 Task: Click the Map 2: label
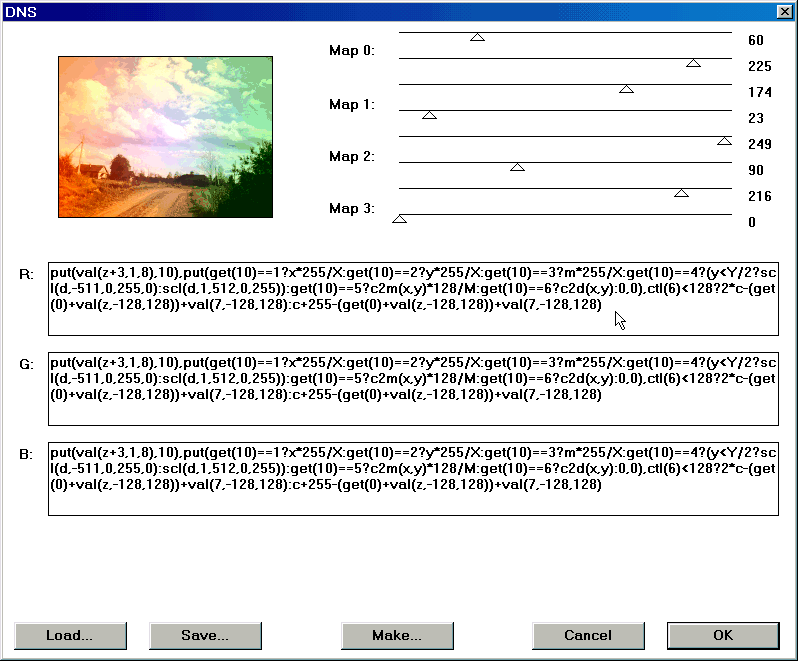(352, 157)
